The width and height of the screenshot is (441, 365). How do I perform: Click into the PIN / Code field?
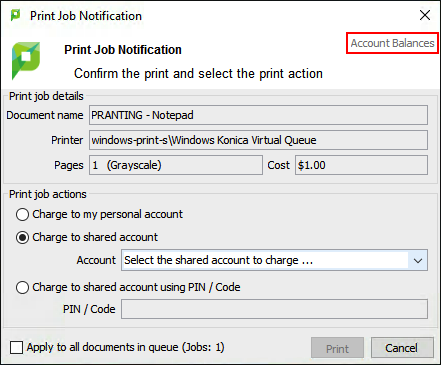[274, 309]
